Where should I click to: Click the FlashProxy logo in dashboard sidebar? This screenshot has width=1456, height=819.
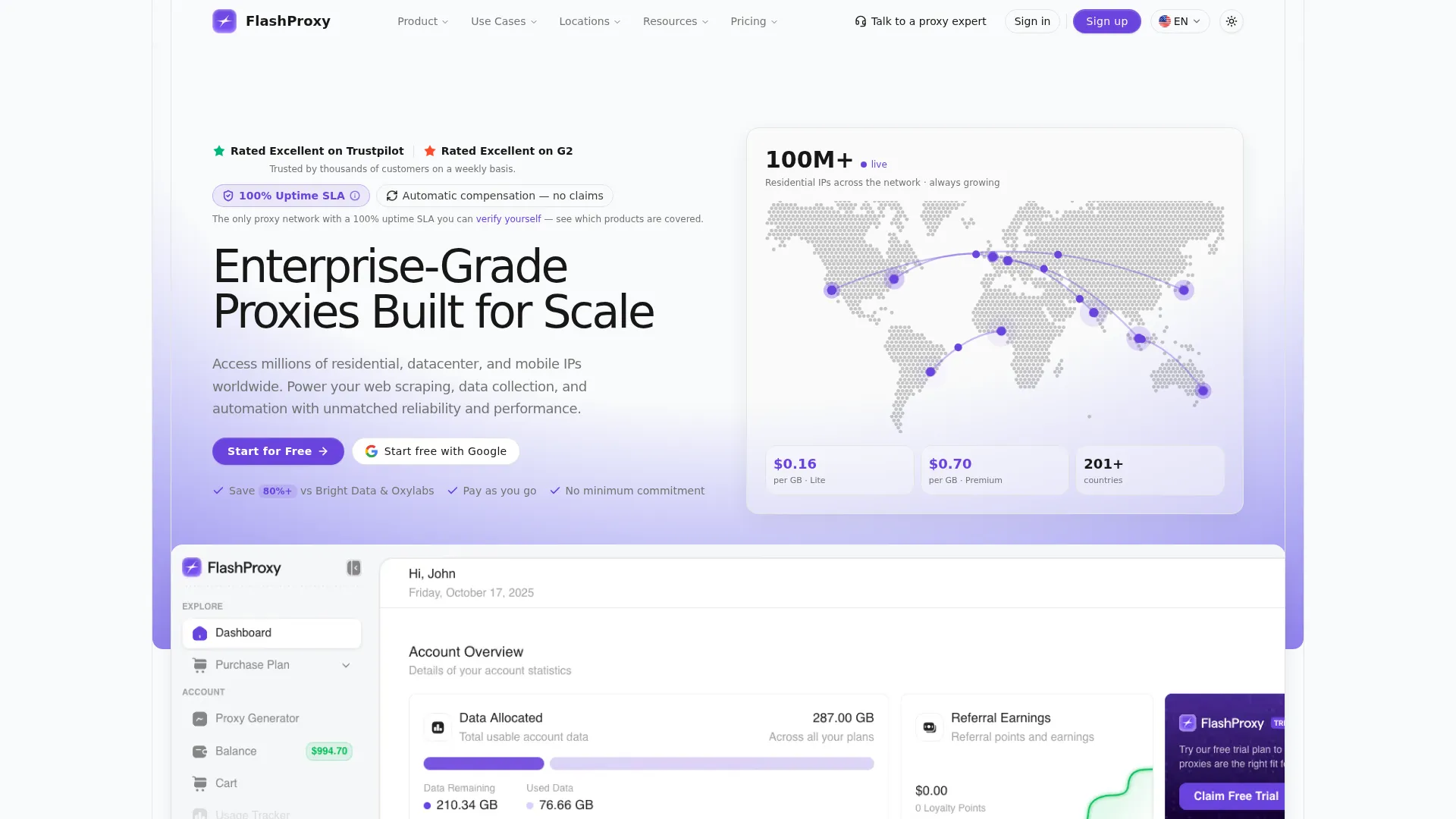click(x=232, y=567)
